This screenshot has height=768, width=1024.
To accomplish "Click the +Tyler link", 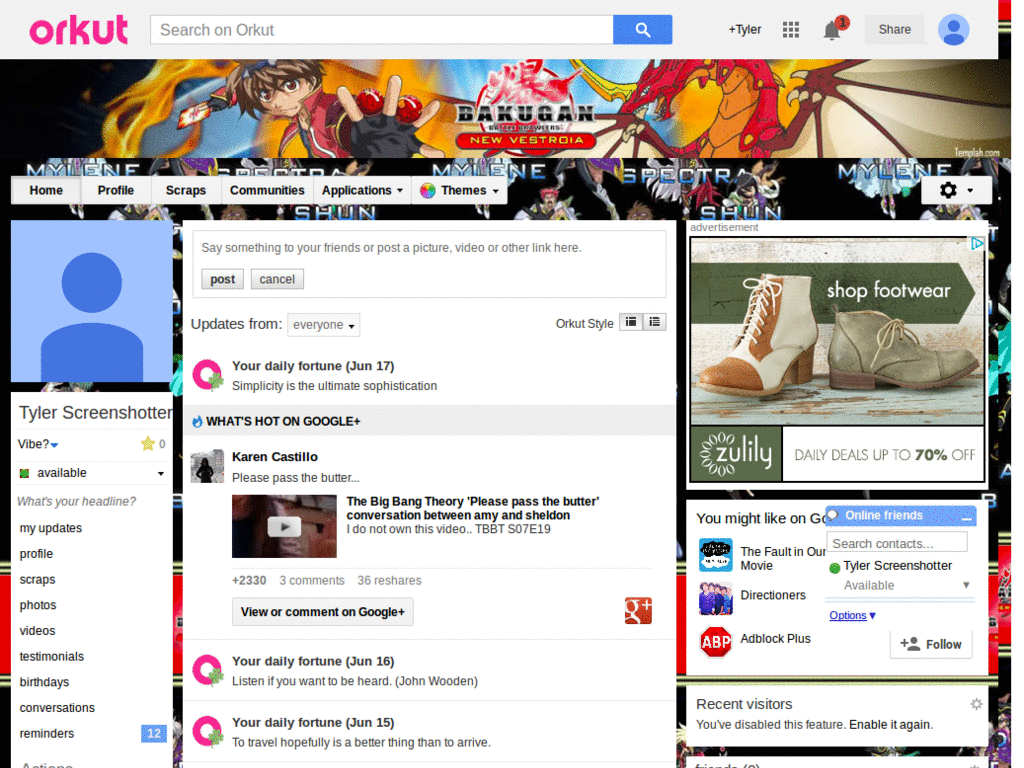I will [x=745, y=29].
